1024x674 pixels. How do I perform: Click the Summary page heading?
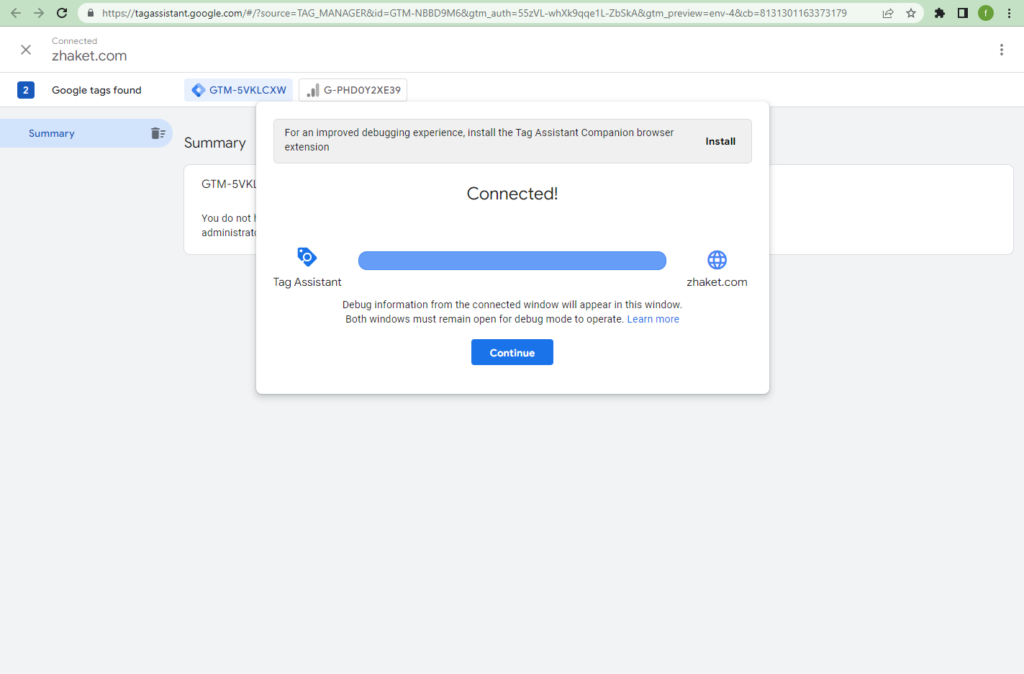[215, 143]
